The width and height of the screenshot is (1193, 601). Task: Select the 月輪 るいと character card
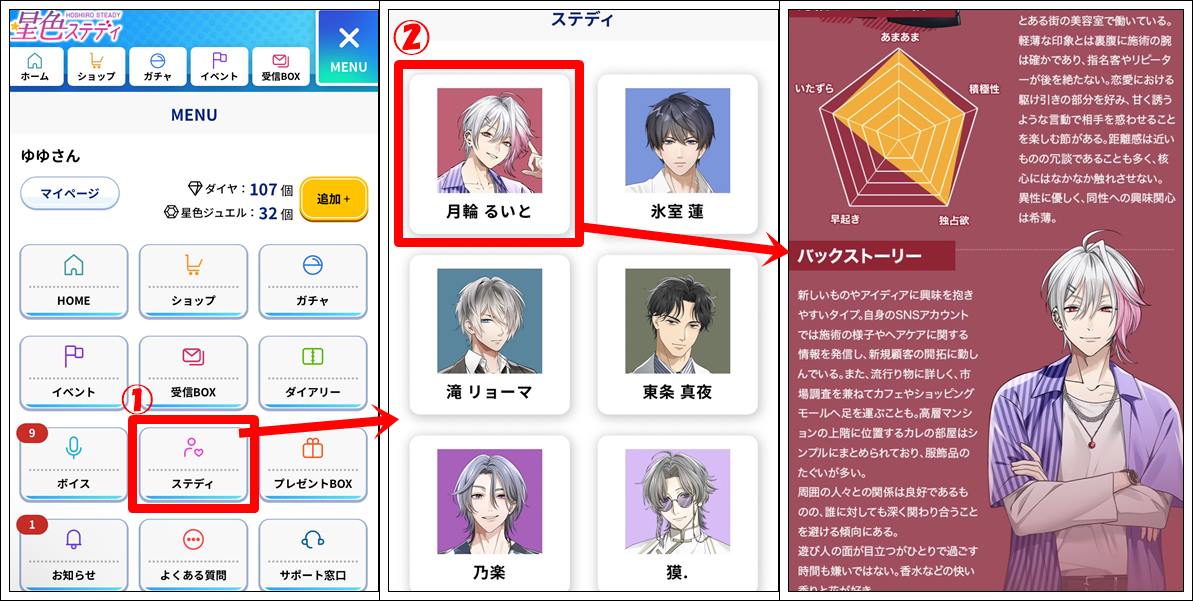489,154
